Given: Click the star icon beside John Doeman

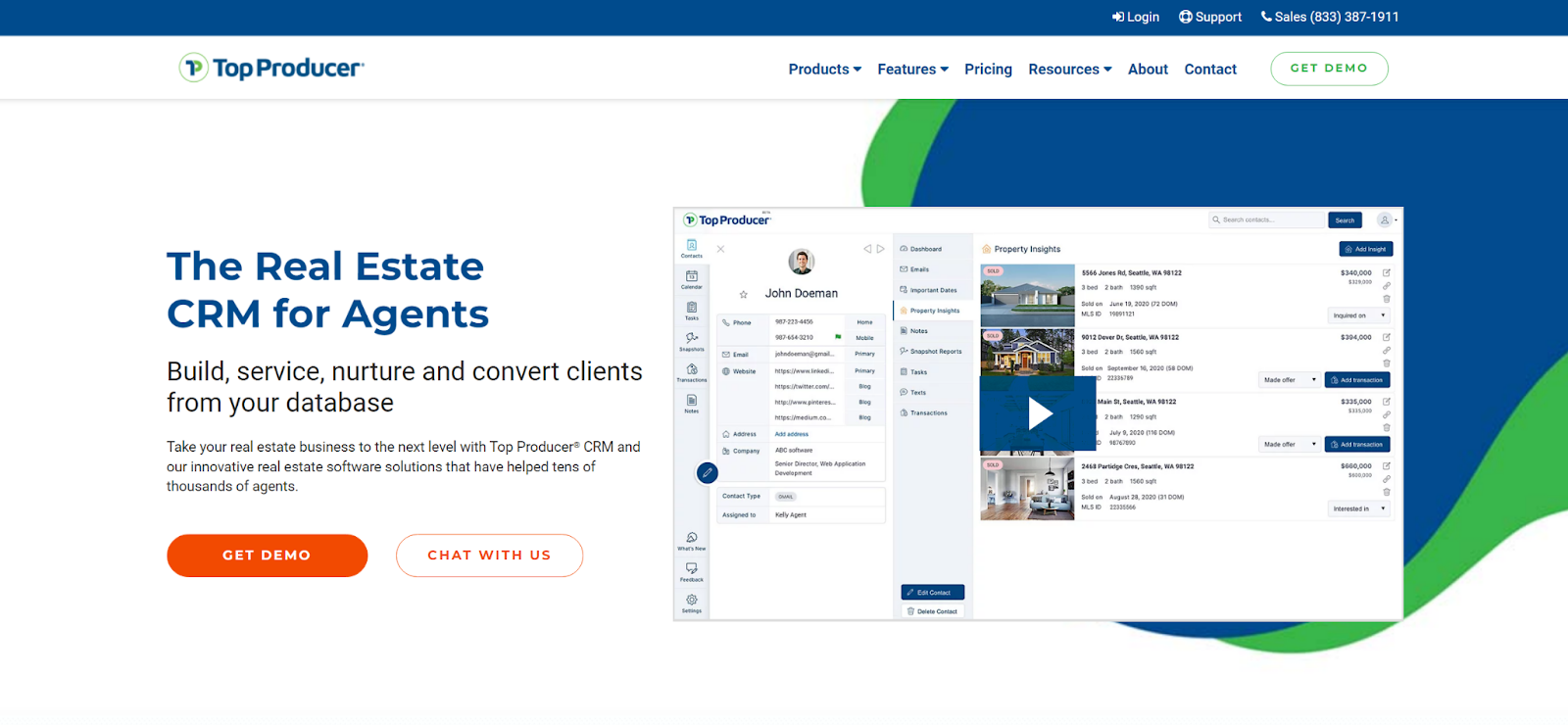Looking at the screenshot, I should (x=744, y=294).
